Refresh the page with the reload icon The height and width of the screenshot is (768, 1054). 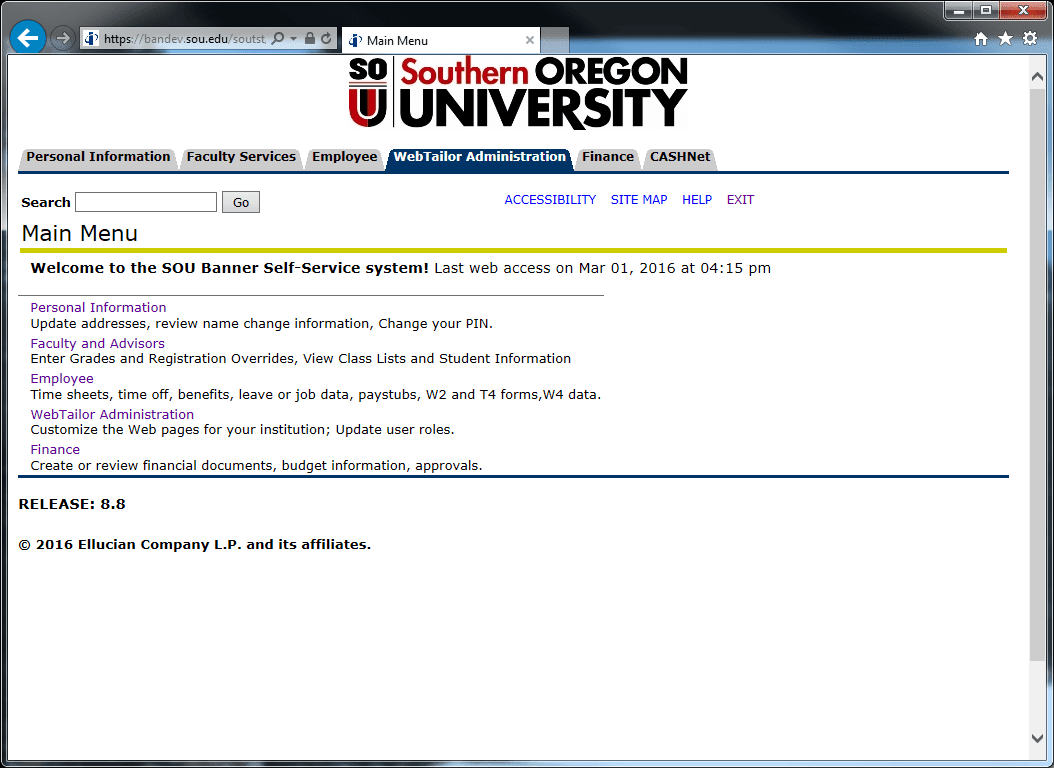click(x=326, y=39)
